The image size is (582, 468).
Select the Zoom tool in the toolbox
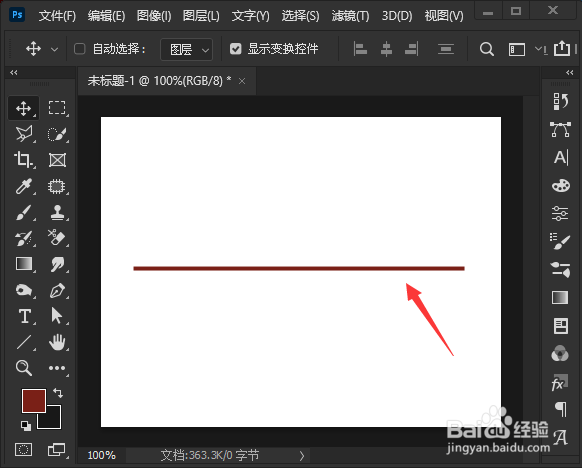[x=24, y=368]
